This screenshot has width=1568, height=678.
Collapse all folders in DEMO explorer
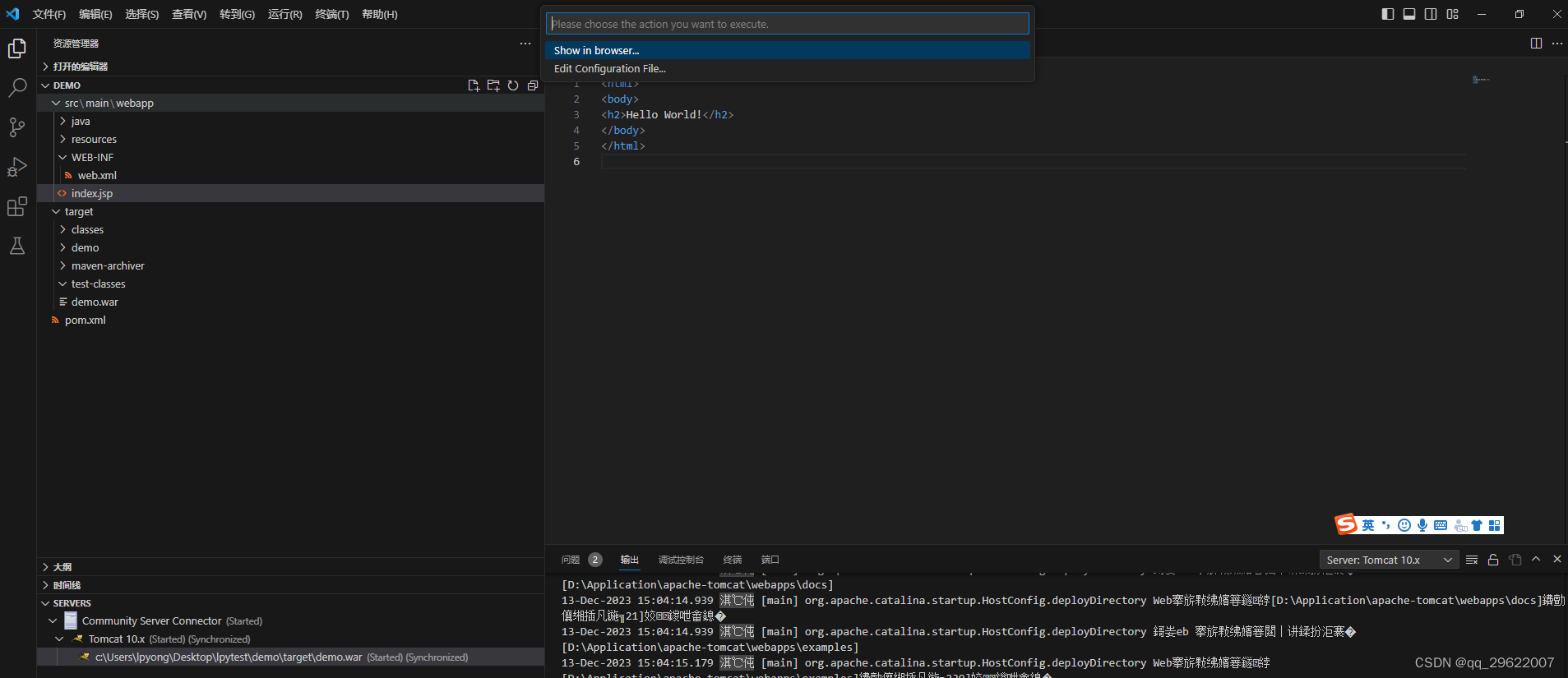point(533,85)
